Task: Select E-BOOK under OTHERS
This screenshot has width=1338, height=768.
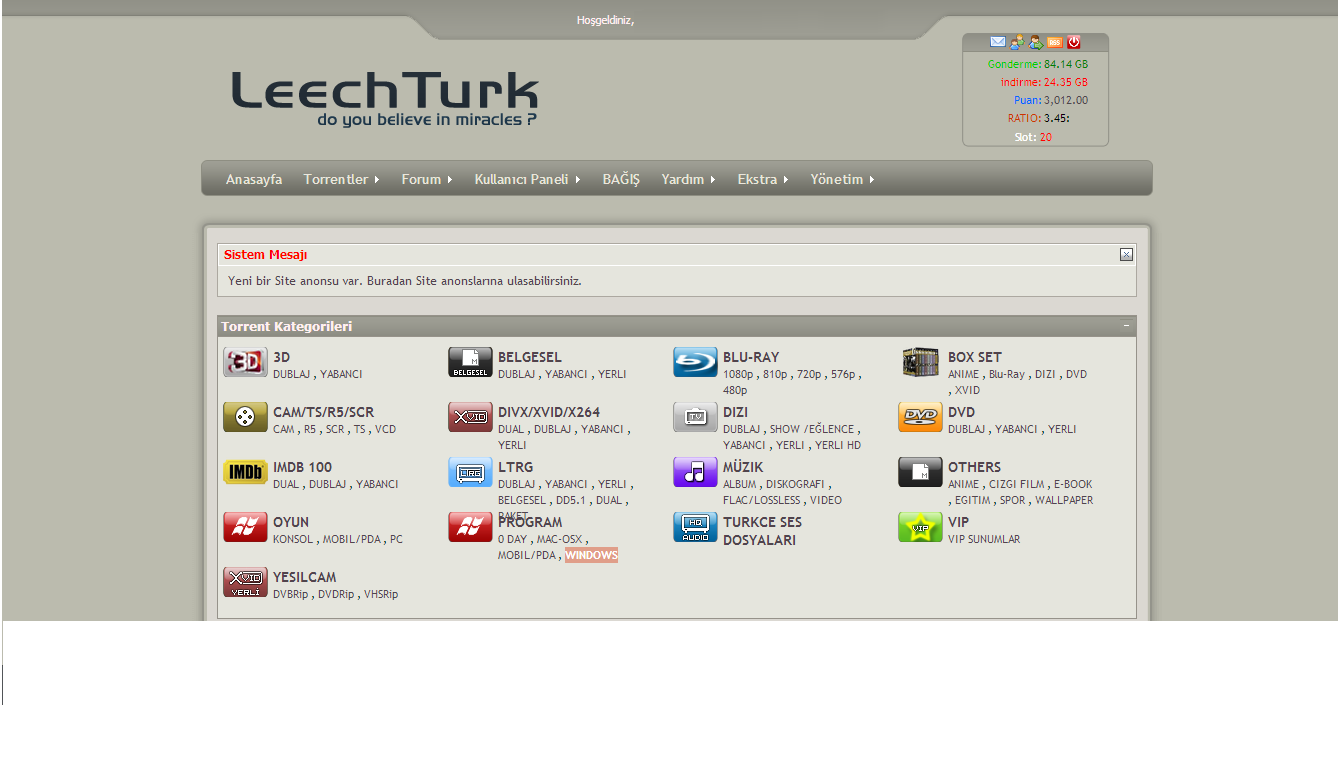Action: (x=1073, y=484)
